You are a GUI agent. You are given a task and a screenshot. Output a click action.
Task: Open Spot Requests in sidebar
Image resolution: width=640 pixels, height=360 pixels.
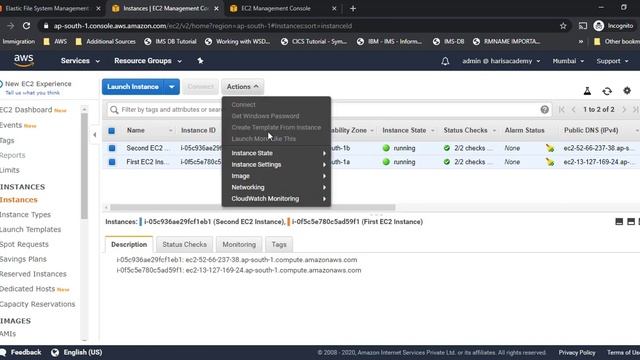coord(24,244)
